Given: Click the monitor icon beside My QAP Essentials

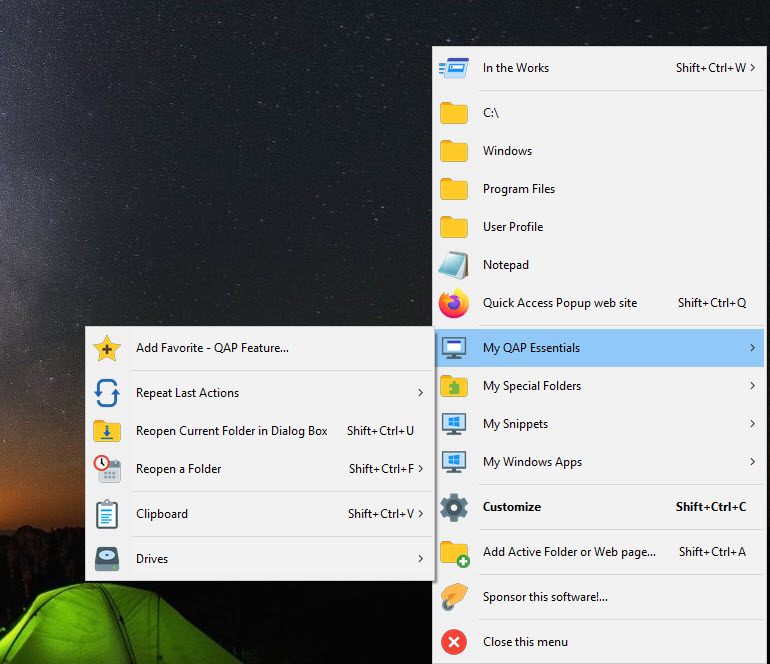Looking at the screenshot, I should (453, 348).
